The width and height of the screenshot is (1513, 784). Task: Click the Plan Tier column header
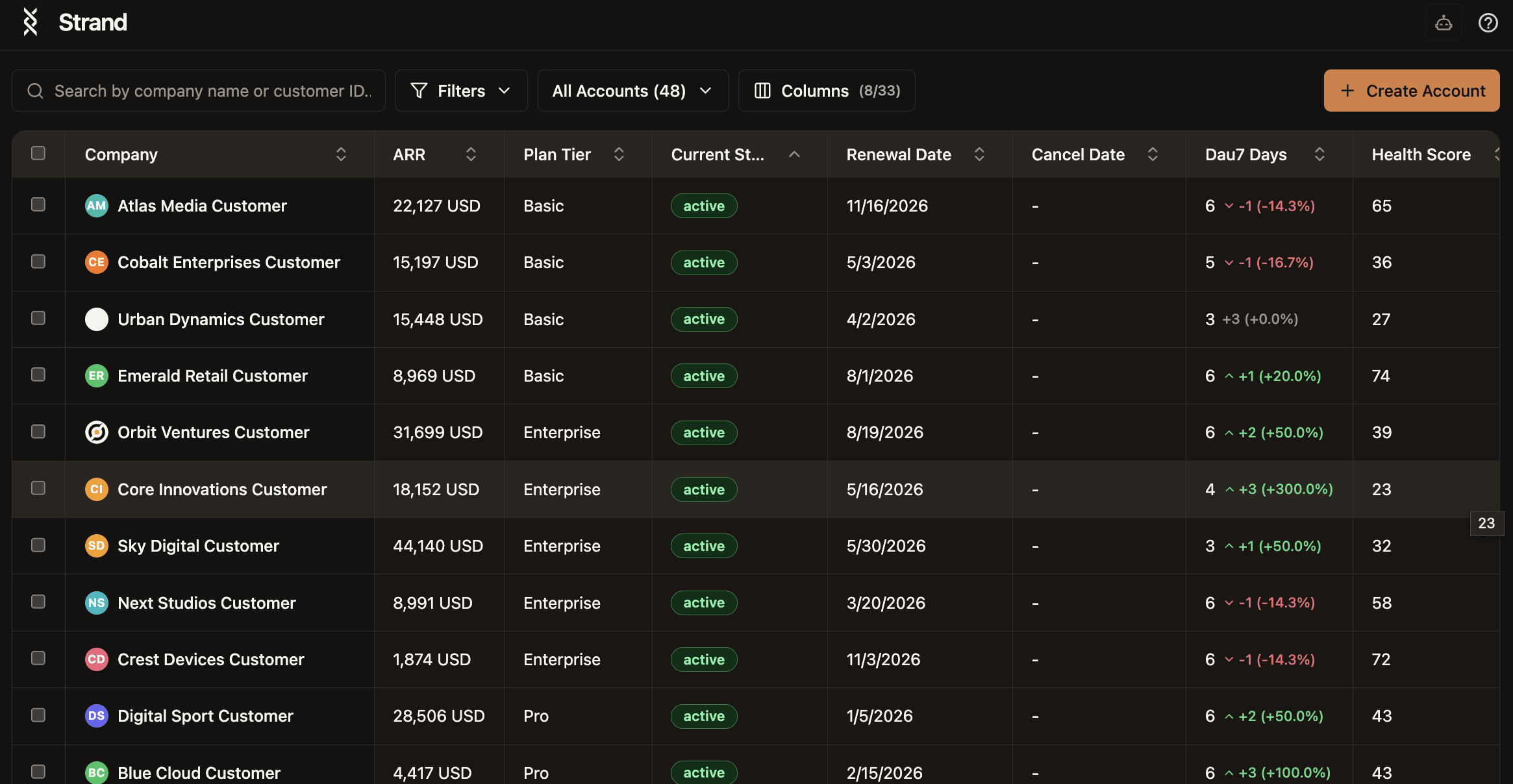tap(557, 154)
